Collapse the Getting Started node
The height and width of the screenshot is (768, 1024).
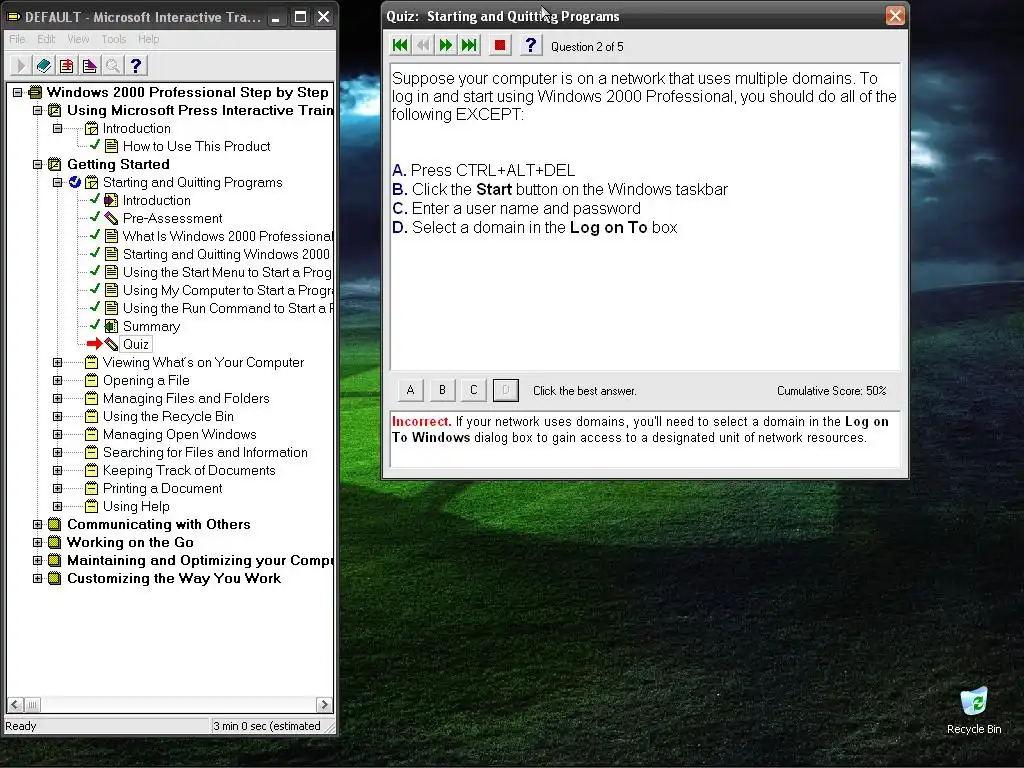click(x=38, y=165)
